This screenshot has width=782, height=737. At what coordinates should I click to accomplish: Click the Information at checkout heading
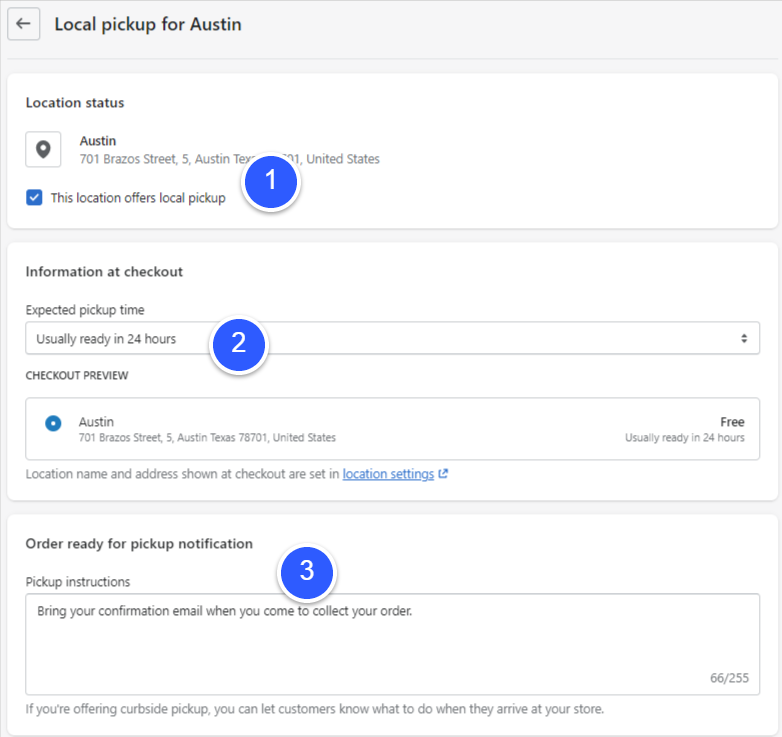[x=104, y=272]
